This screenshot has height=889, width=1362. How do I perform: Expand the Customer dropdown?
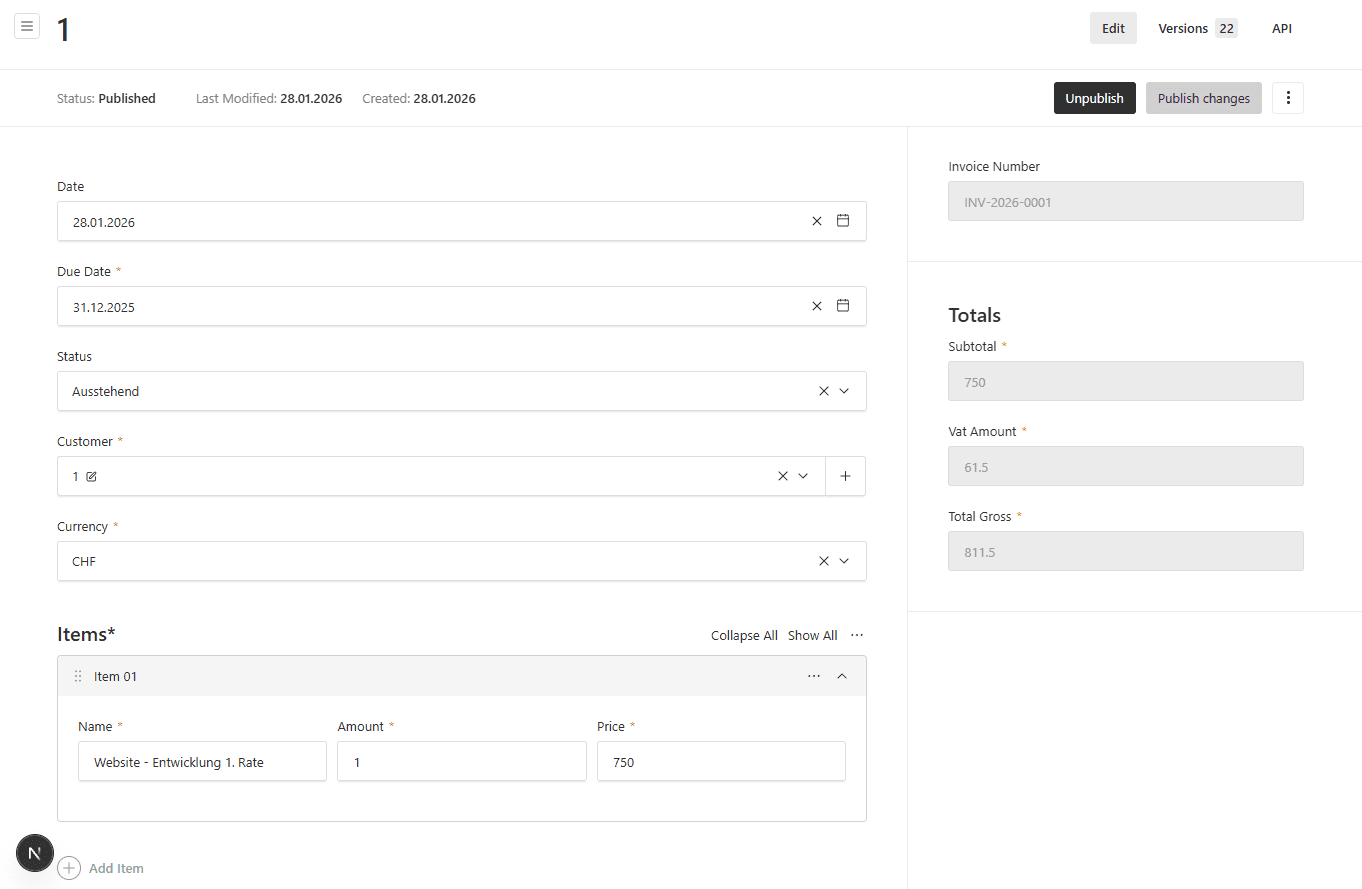point(802,476)
